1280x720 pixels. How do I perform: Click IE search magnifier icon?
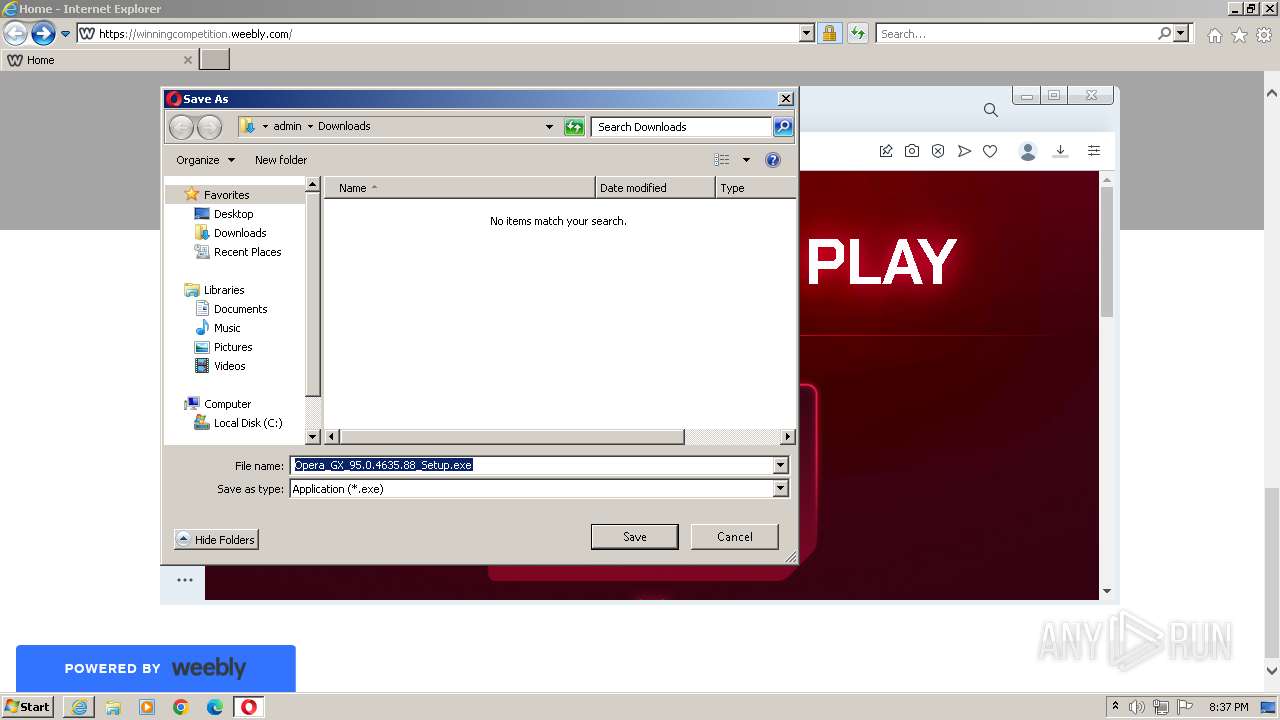tap(1164, 33)
